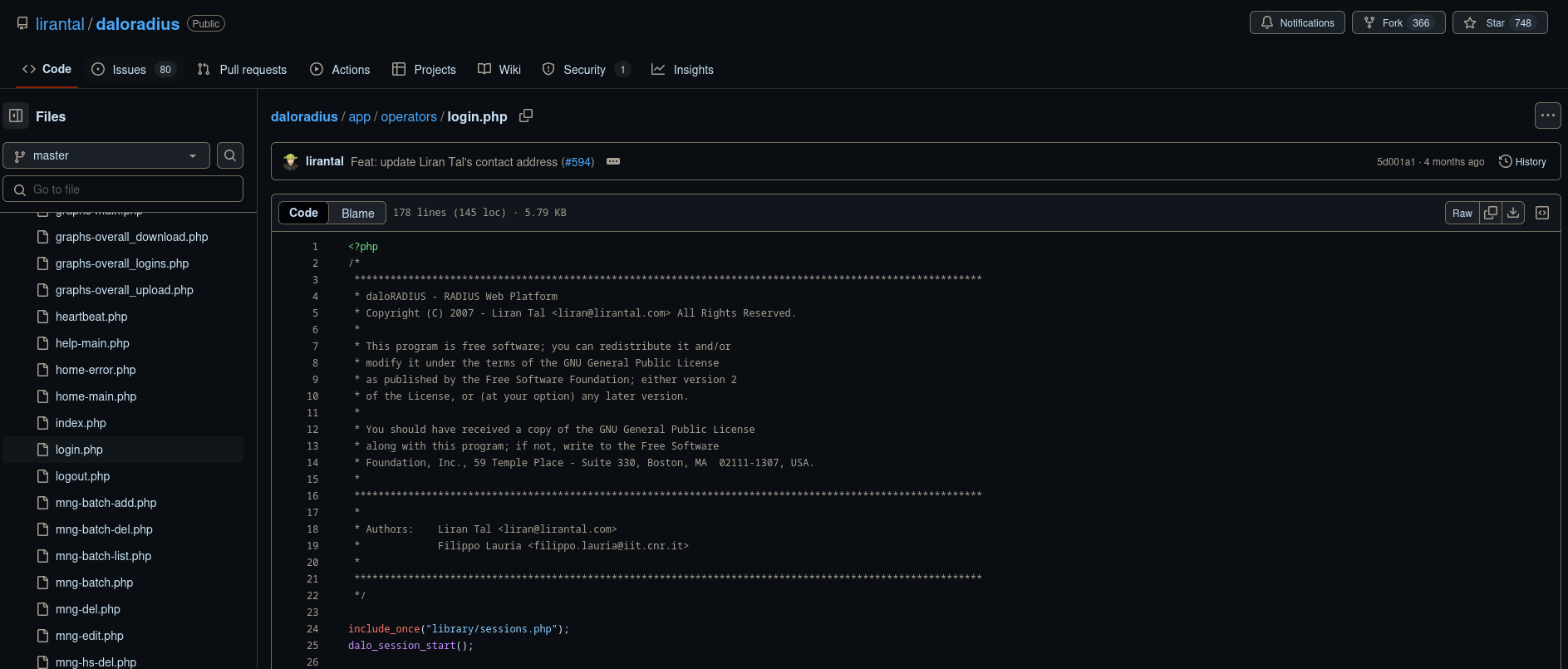Collapse the file tree side panel
This screenshot has width=1568, height=669.
pos(16,116)
